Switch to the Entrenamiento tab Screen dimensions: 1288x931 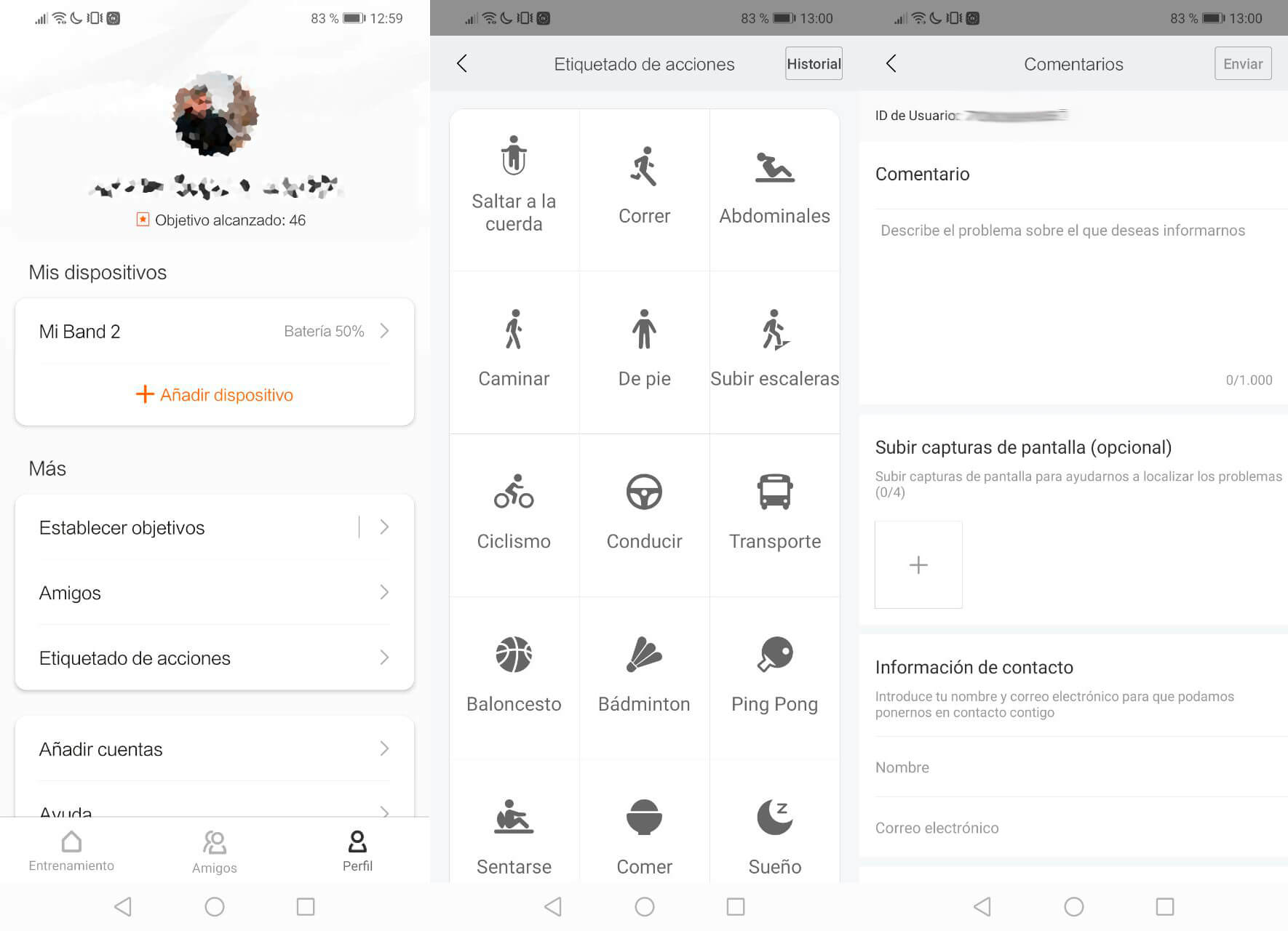[x=71, y=851]
